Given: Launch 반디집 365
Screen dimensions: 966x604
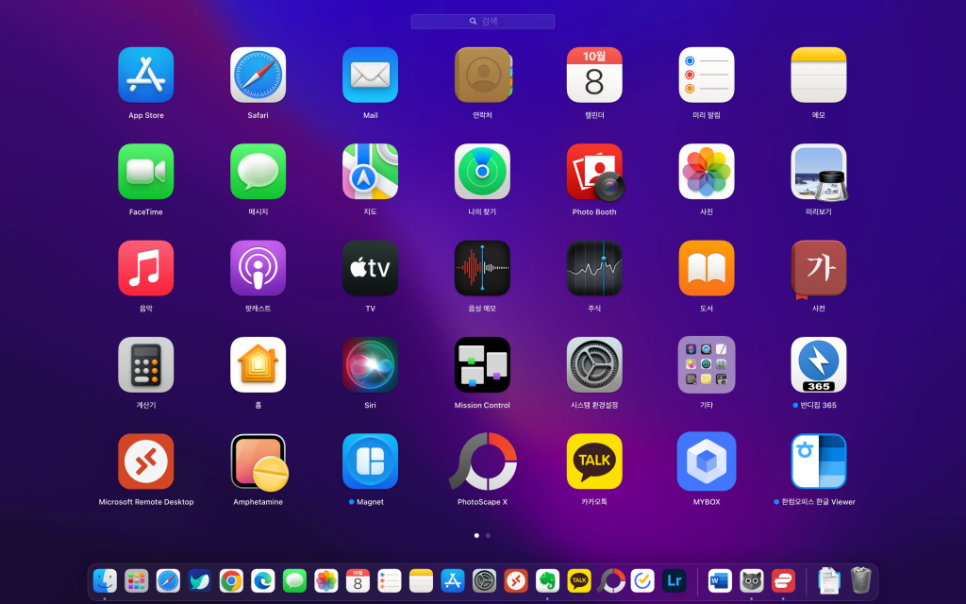Looking at the screenshot, I should [819, 365].
